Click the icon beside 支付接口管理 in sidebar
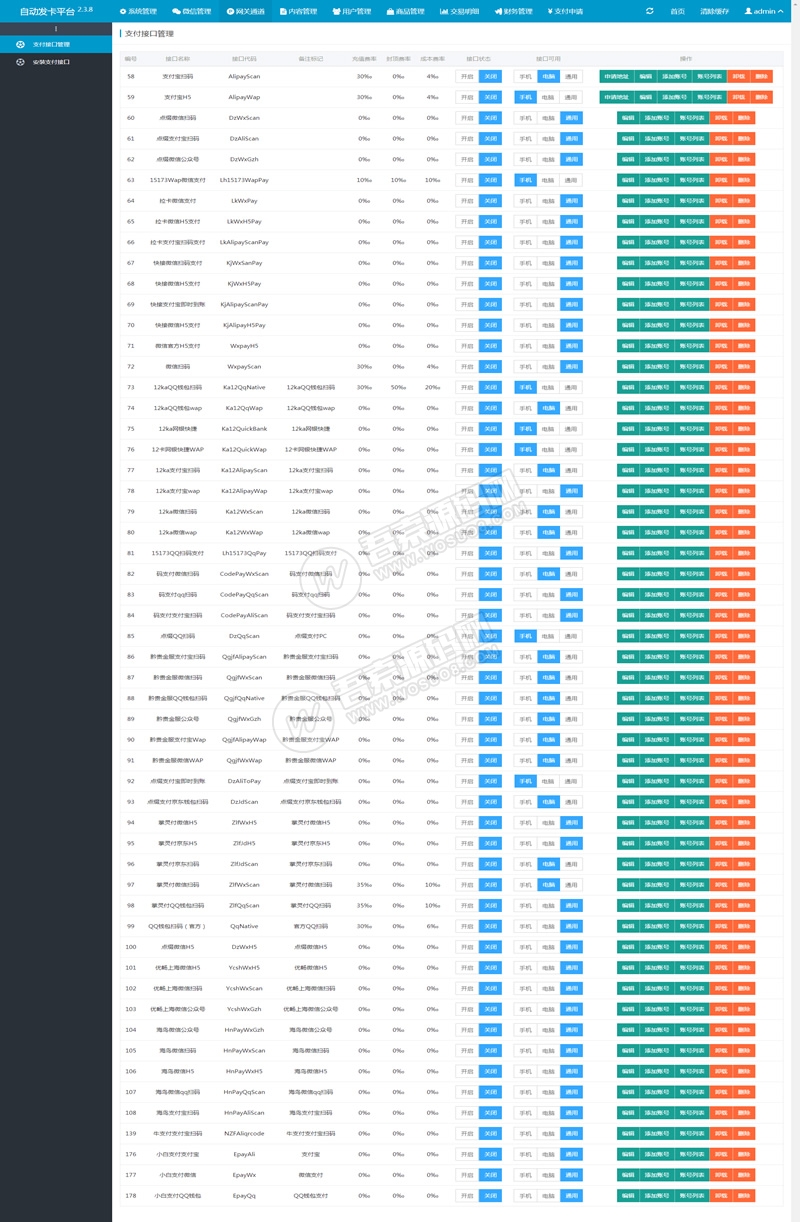This screenshot has height=1222, width=800. point(22,44)
